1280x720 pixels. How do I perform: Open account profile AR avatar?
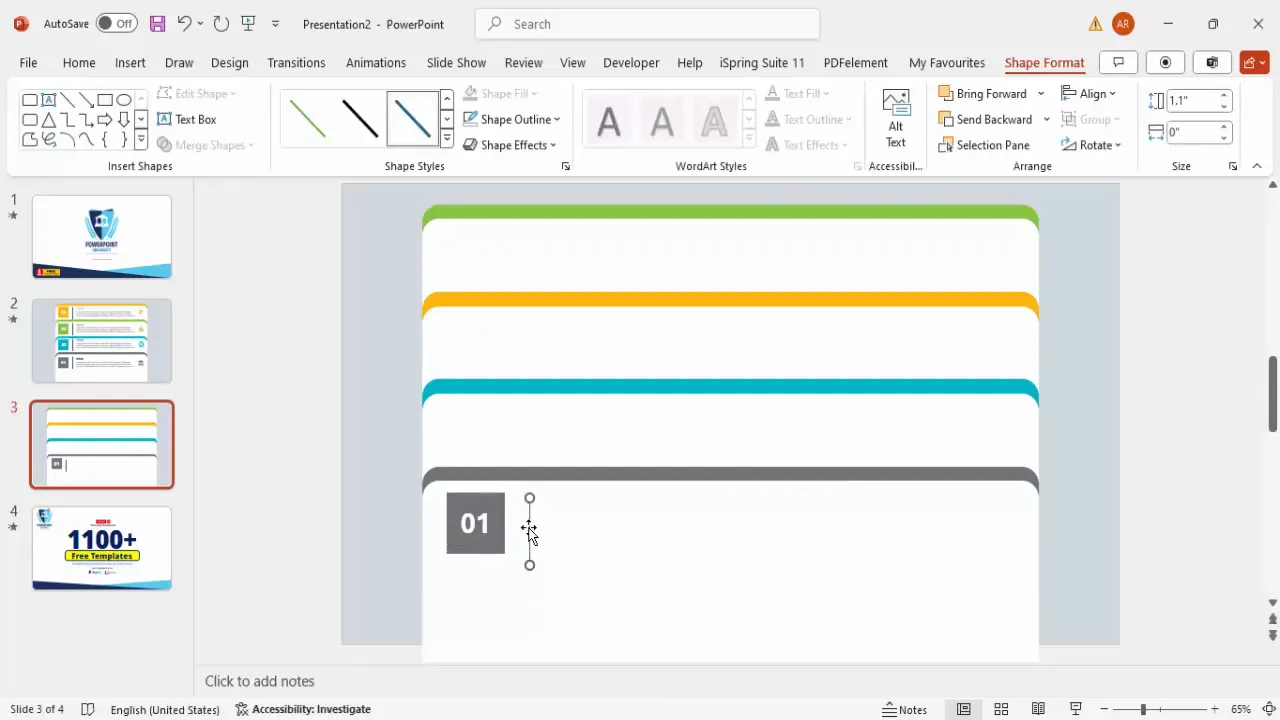click(x=1123, y=24)
